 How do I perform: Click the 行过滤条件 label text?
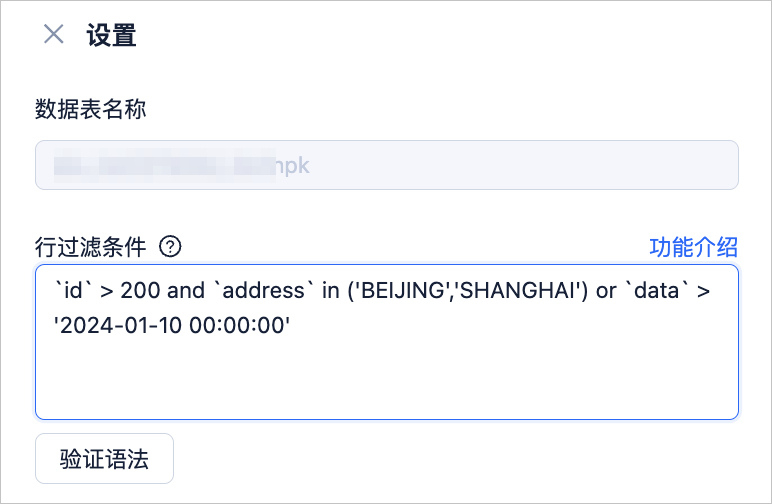click(x=91, y=247)
